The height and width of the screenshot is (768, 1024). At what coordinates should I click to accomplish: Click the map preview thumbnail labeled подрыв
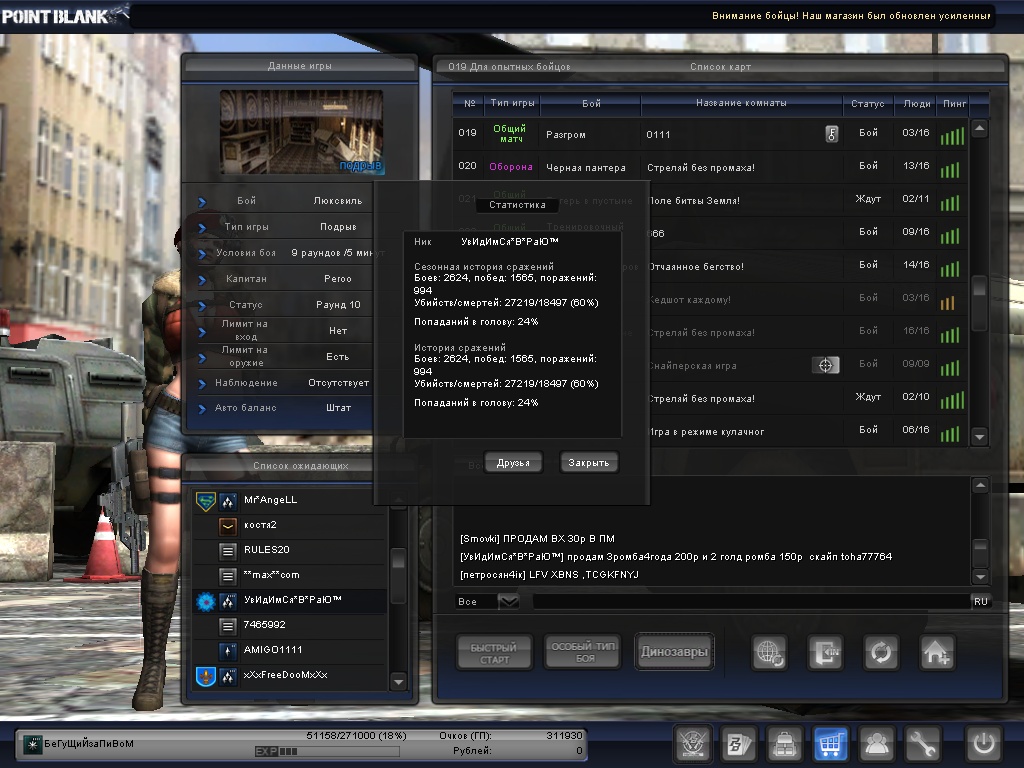tap(301, 133)
